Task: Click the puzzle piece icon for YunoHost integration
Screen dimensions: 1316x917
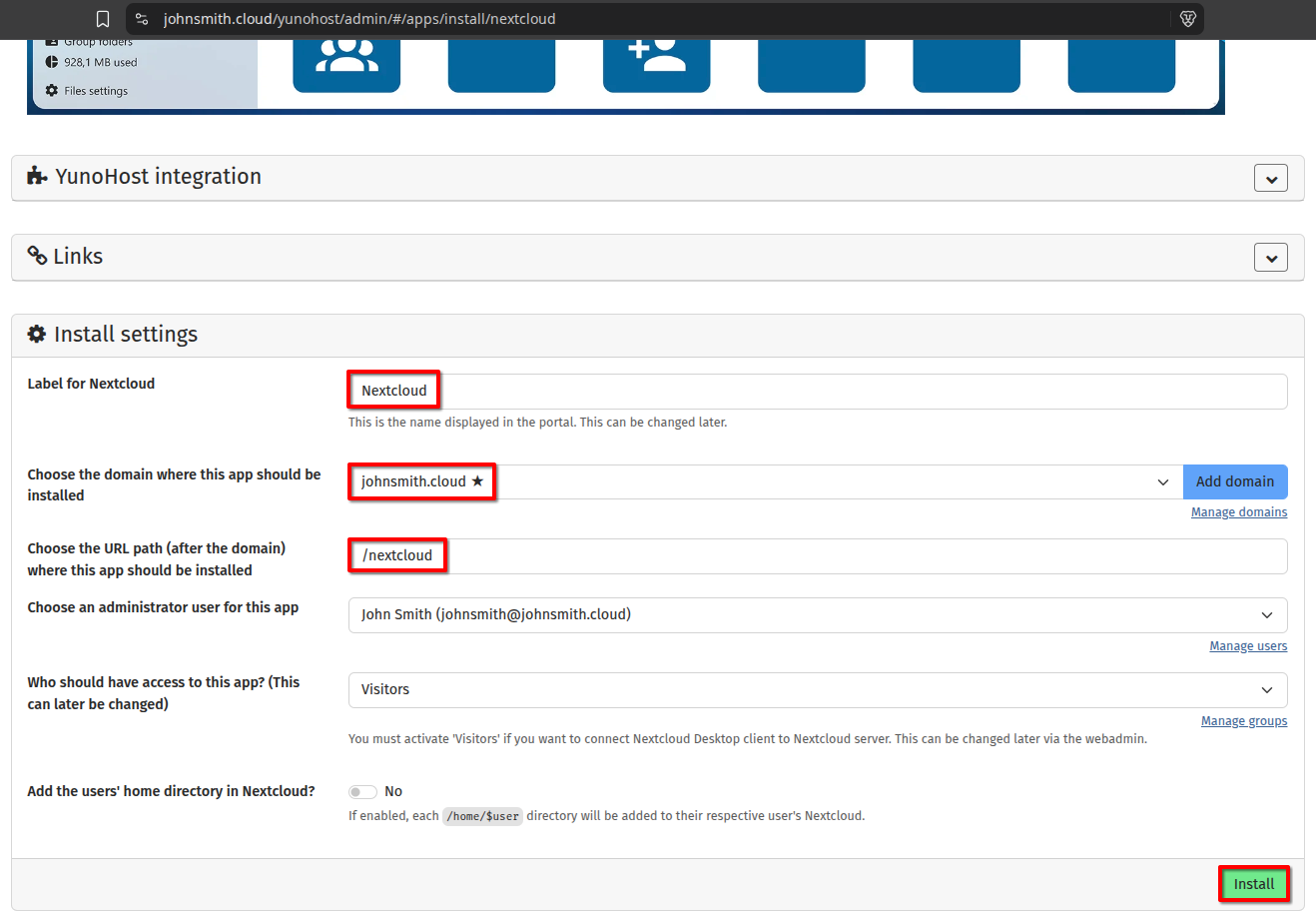Action: tap(37, 176)
